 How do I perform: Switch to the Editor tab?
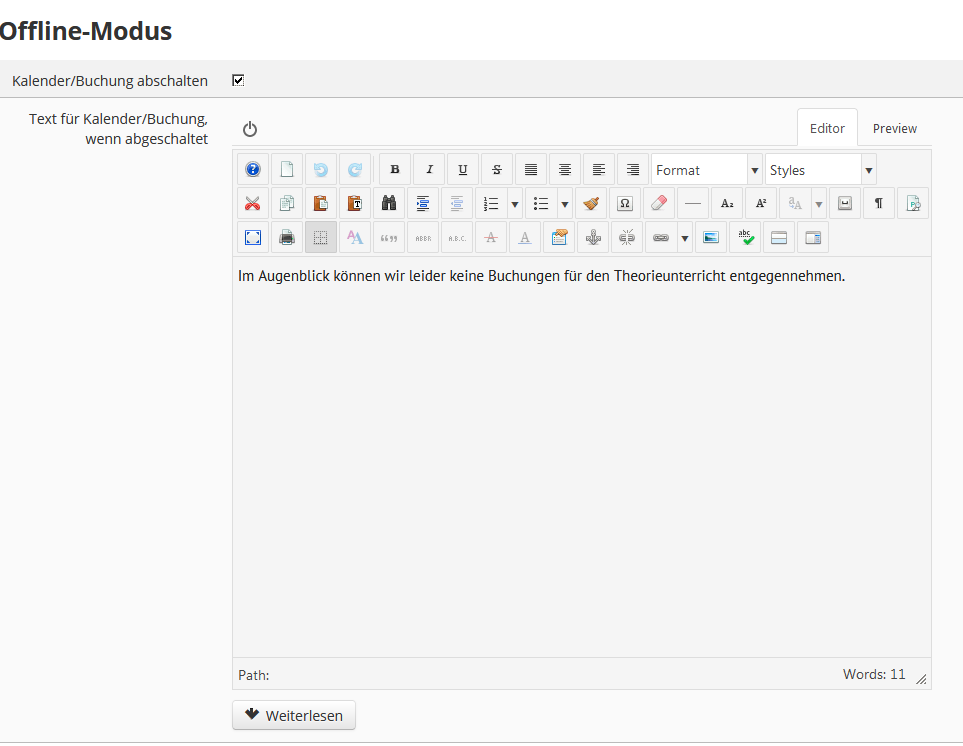point(827,128)
